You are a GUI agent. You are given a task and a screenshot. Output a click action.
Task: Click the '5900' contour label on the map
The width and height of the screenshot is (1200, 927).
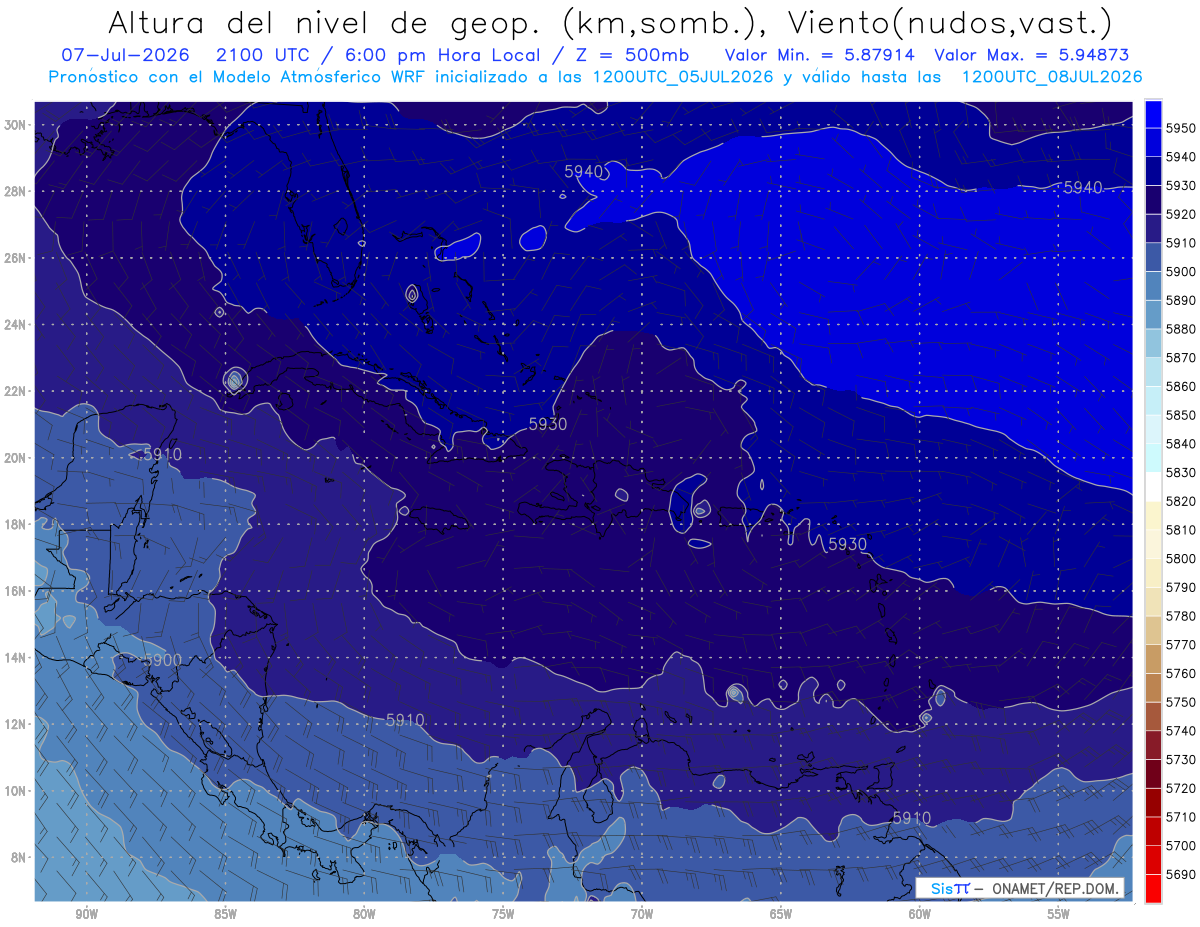[162, 661]
